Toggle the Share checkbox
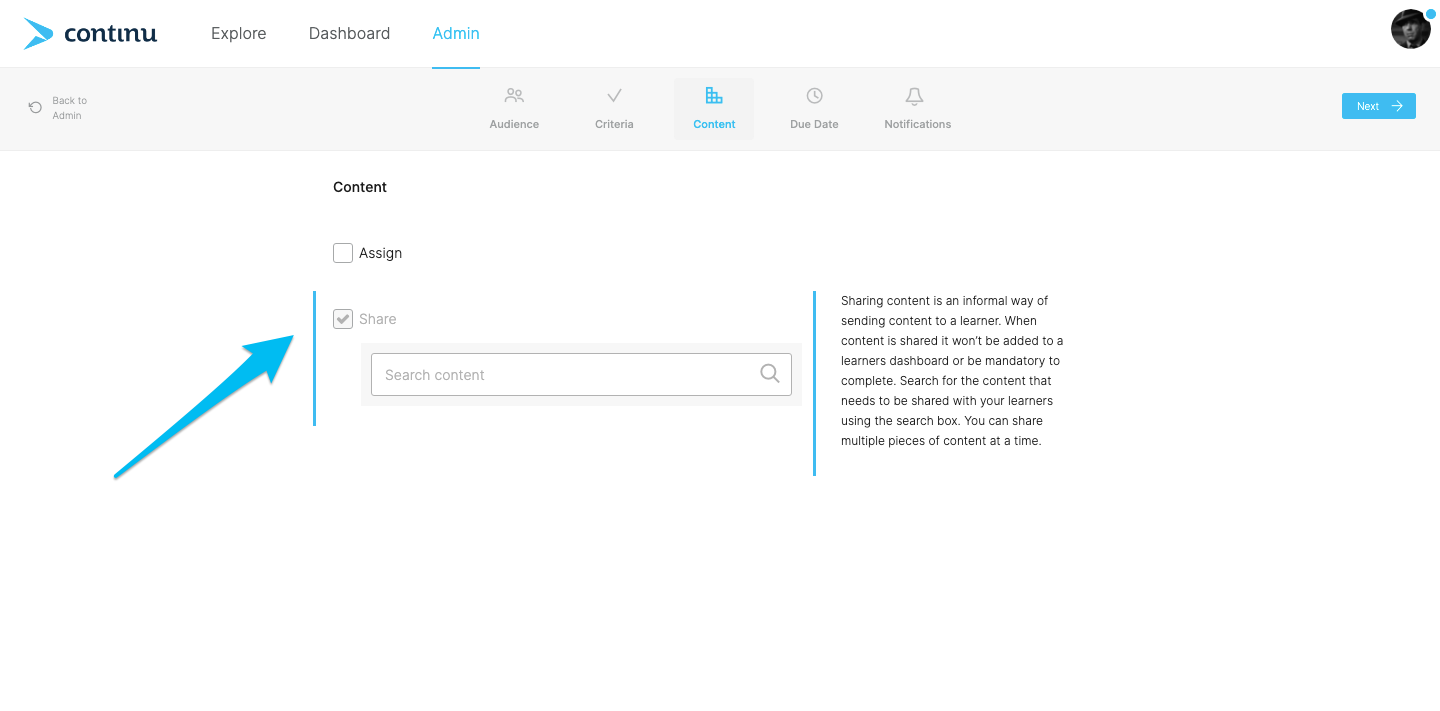 (x=343, y=319)
